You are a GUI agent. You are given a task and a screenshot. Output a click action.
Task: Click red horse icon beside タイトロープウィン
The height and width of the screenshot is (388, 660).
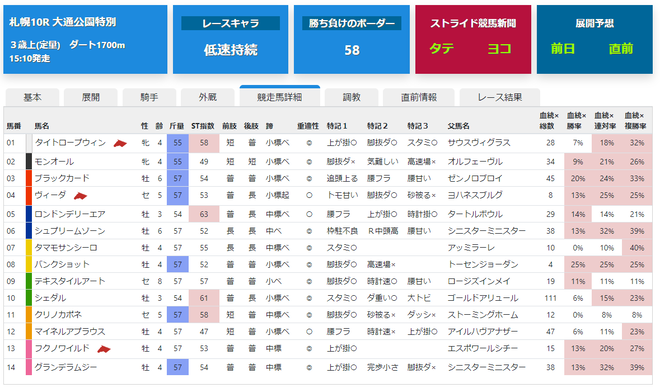pos(120,144)
